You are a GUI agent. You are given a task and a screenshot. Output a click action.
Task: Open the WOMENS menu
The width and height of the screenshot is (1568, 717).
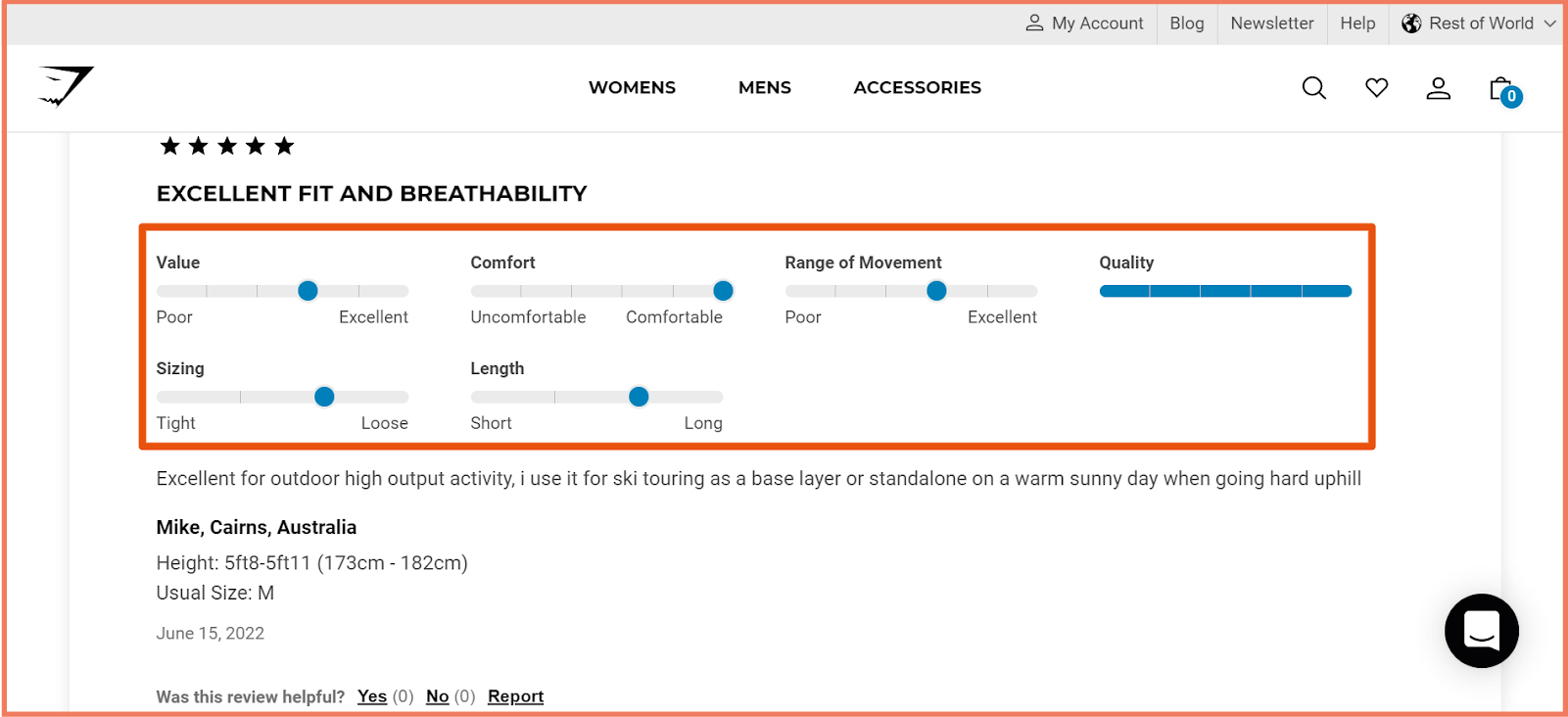coord(632,87)
